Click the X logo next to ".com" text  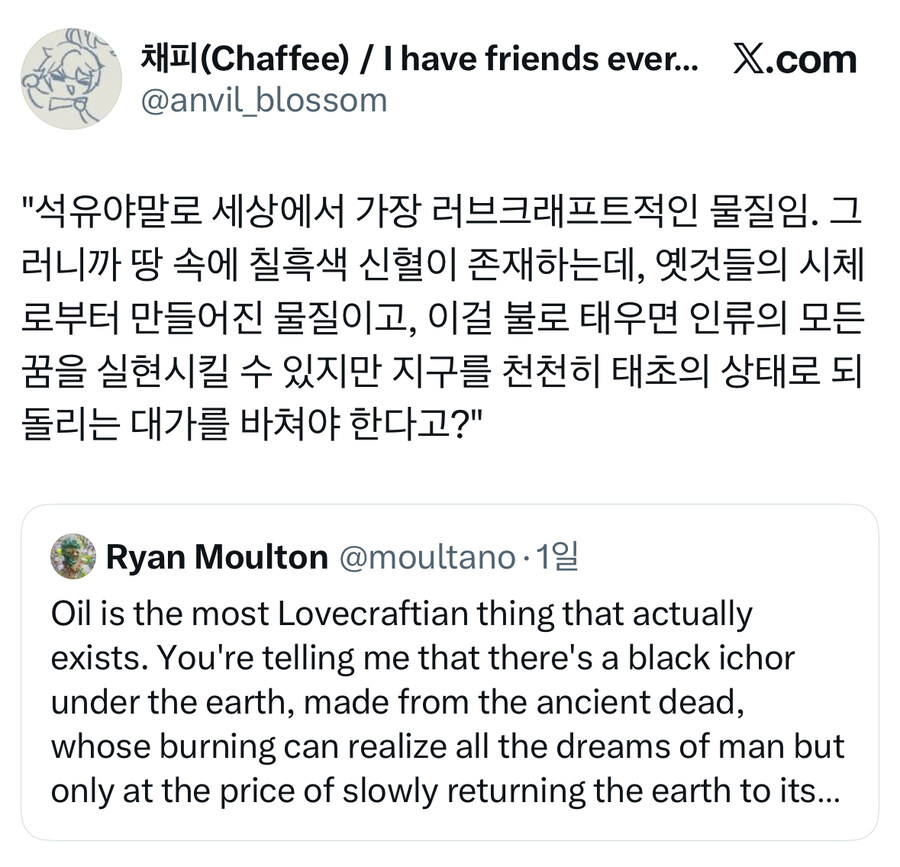pos(750,57)
